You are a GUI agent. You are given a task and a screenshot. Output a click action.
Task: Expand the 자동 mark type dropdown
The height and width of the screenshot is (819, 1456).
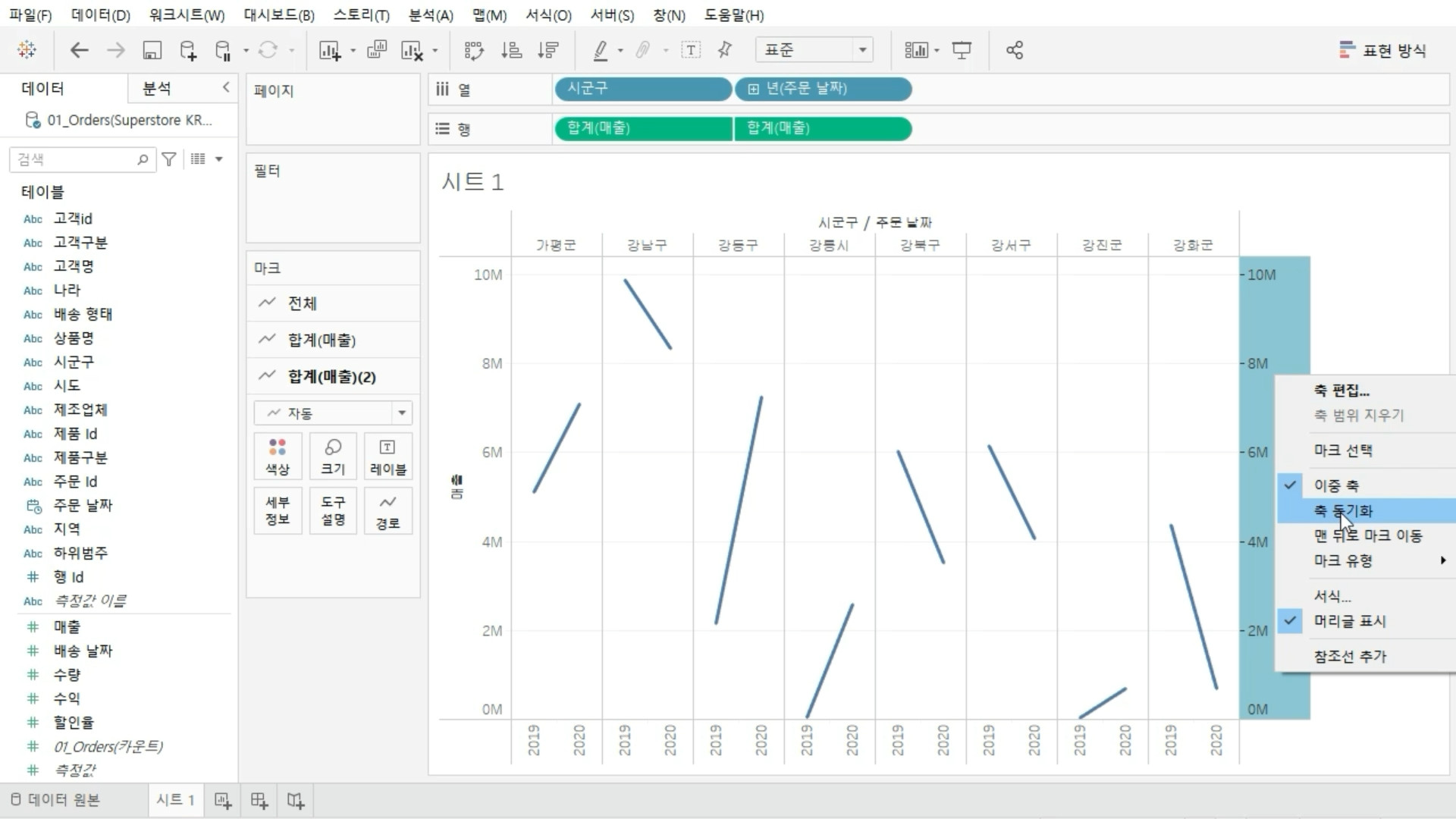coord(401,413)
